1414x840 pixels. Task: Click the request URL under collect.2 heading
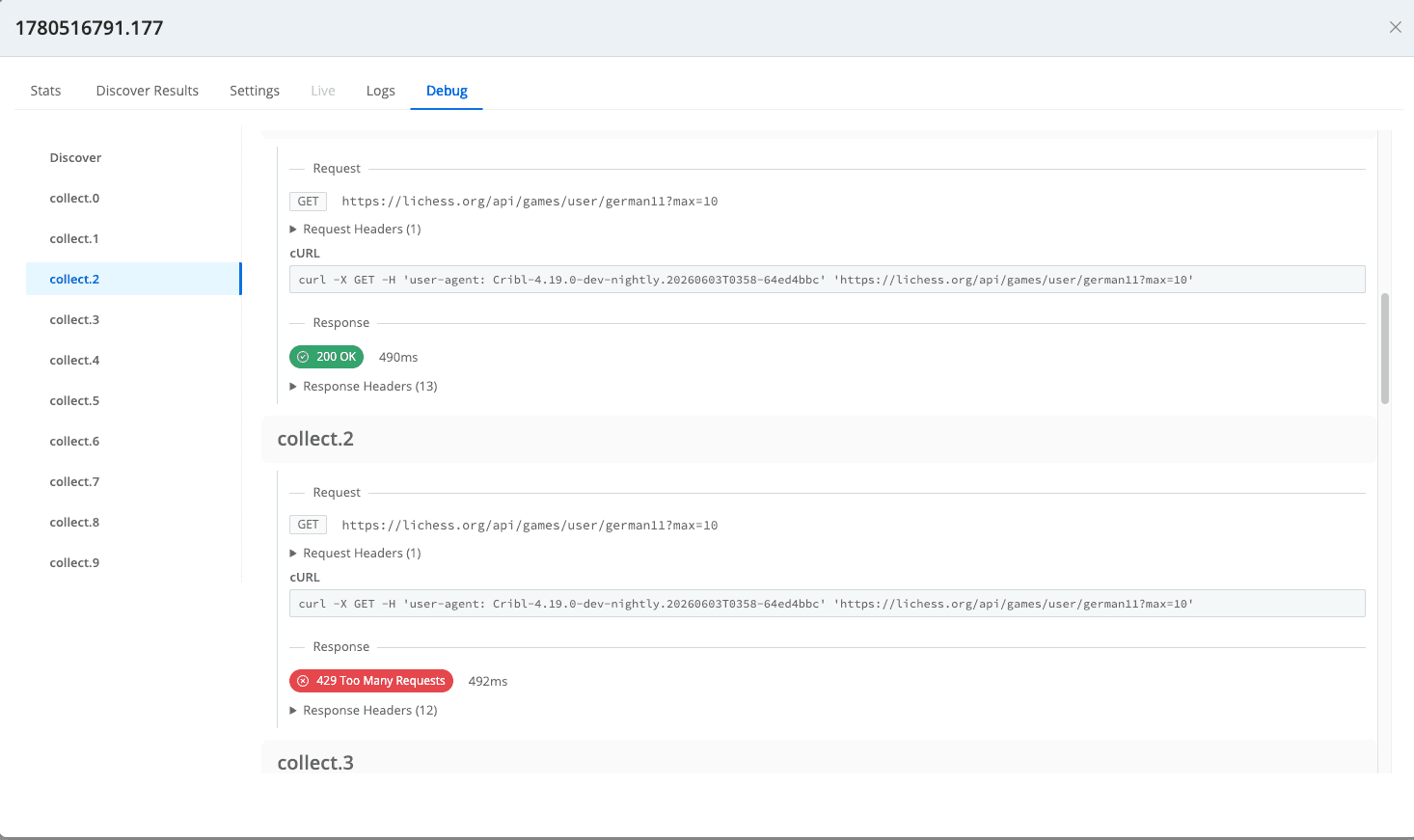coord(530,526)
